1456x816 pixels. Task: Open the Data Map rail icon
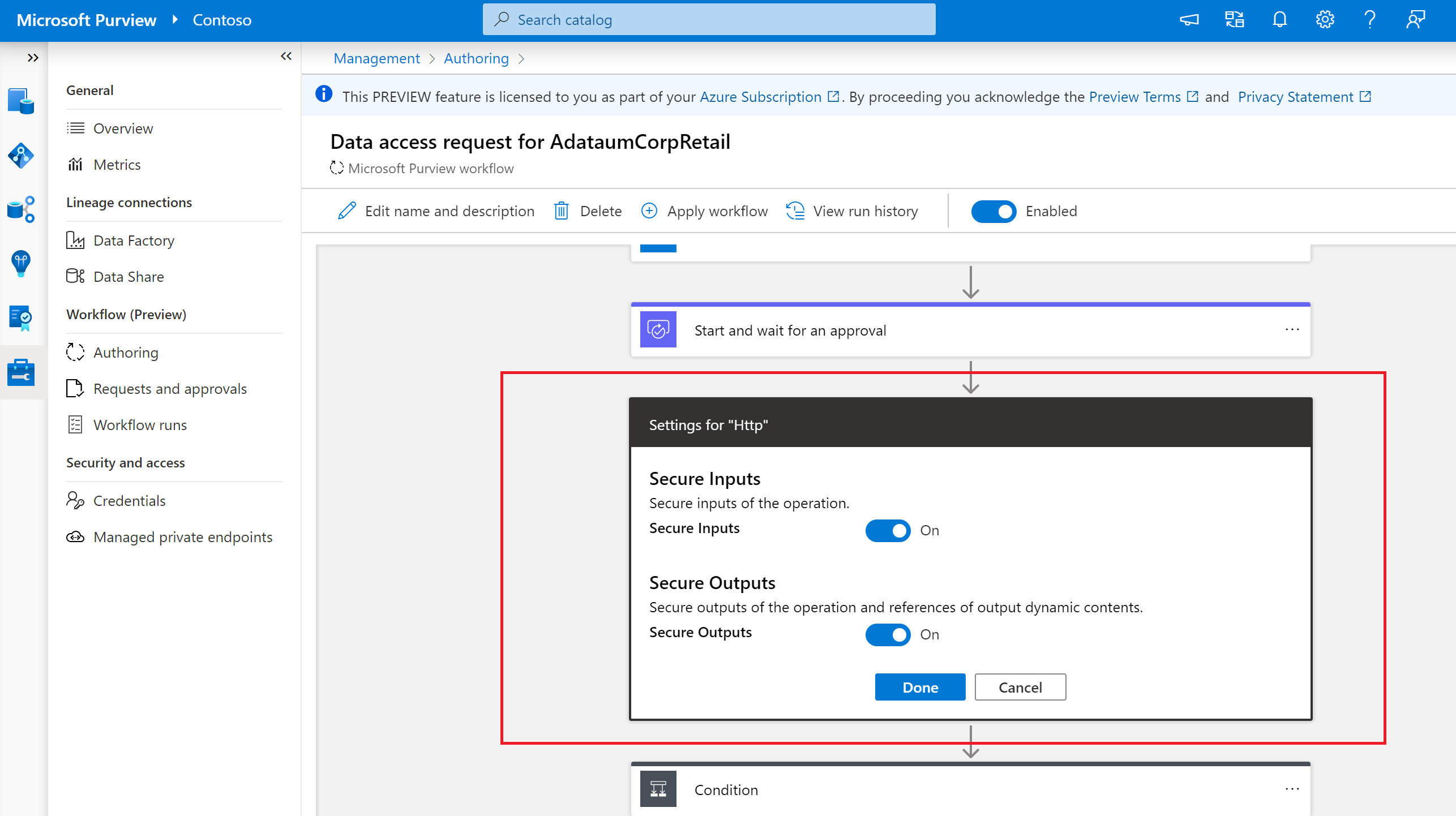coord(21,156)
